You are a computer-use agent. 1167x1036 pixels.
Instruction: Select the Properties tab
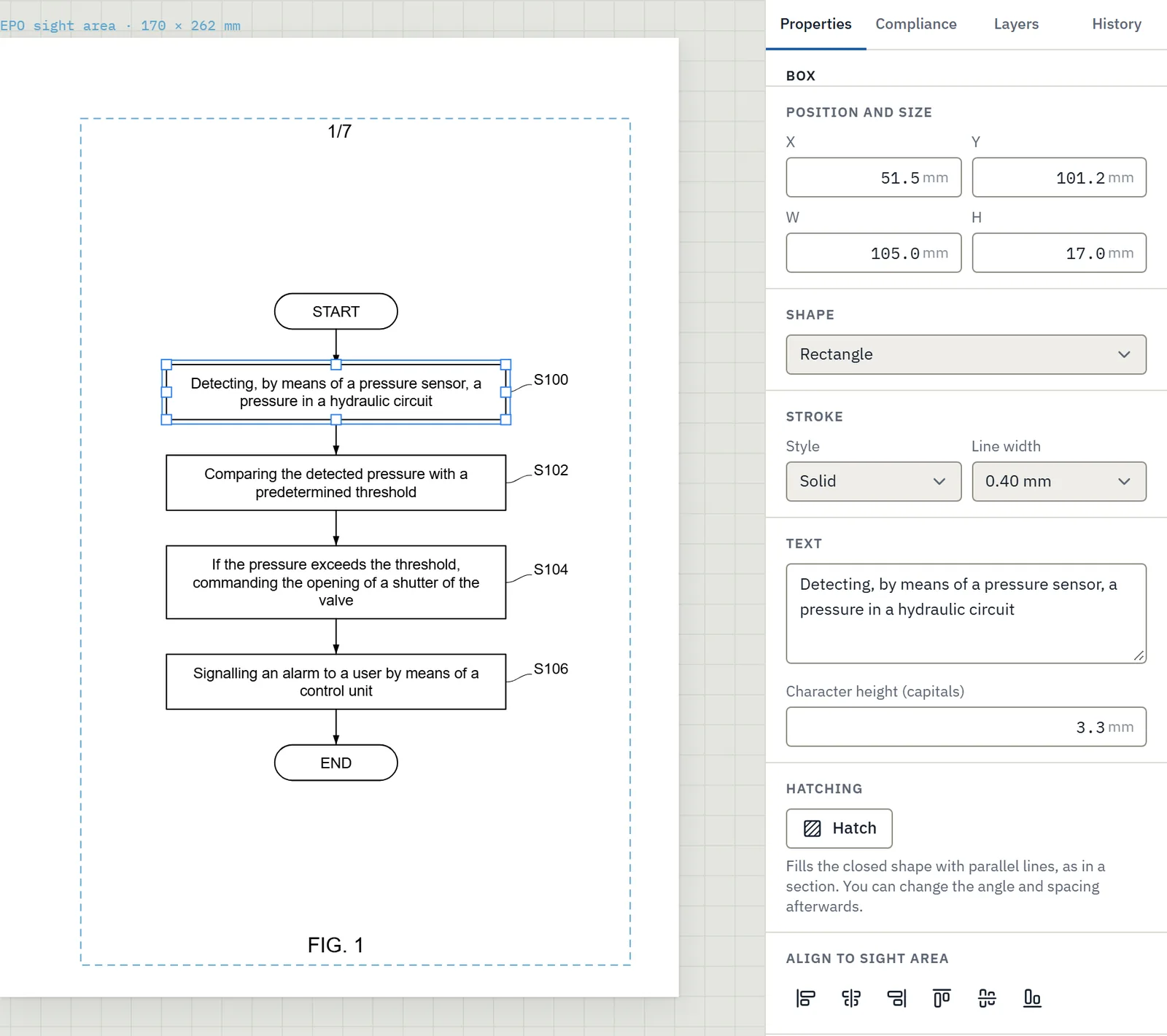[x=815, y=24]
